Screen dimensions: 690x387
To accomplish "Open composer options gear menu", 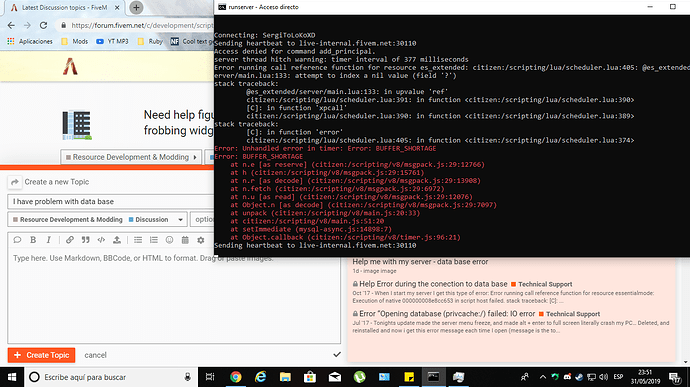I will click(x=201, y=240).
